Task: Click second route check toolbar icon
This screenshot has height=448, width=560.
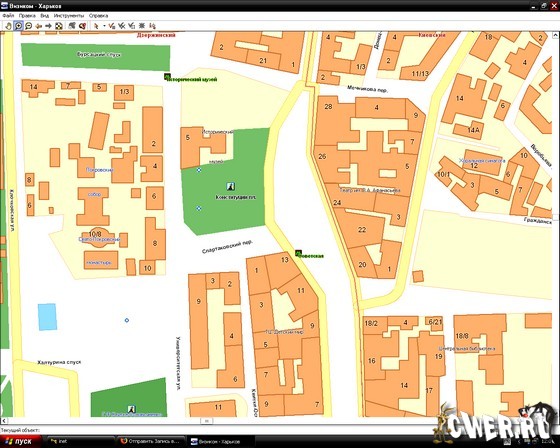Action: pos(122,26)
